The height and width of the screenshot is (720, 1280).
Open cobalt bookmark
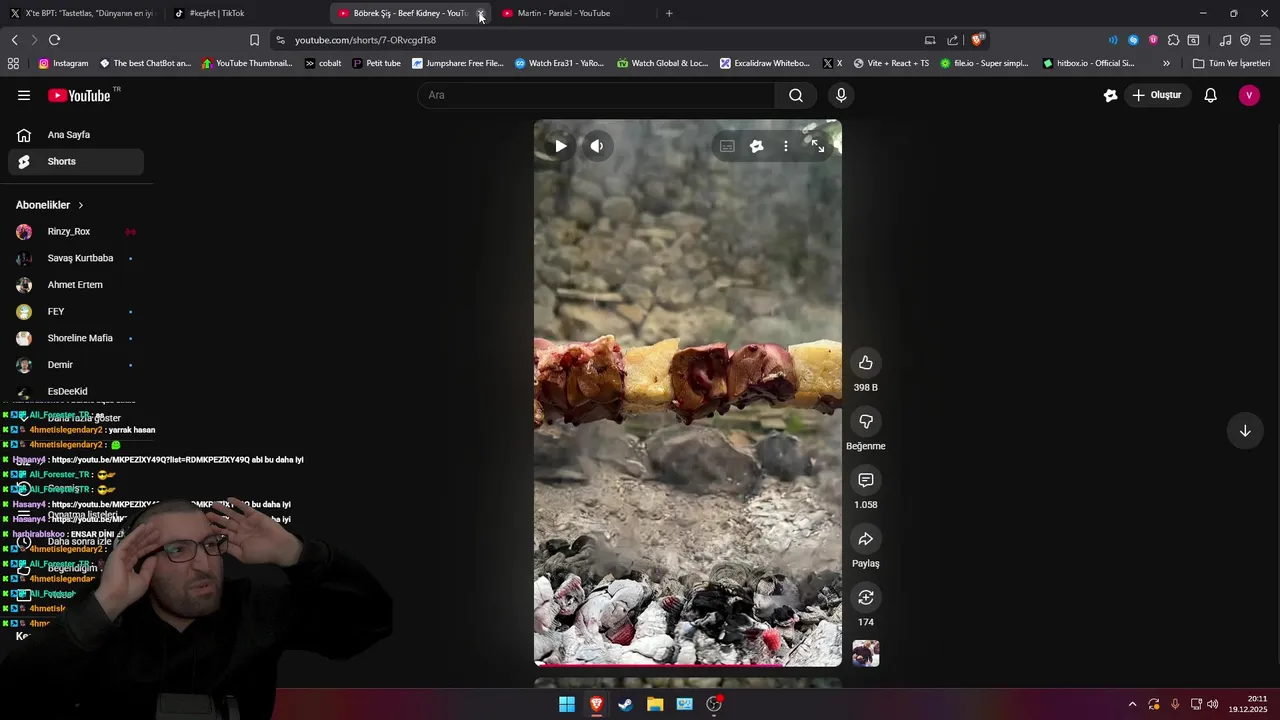(x=323, y=63)
